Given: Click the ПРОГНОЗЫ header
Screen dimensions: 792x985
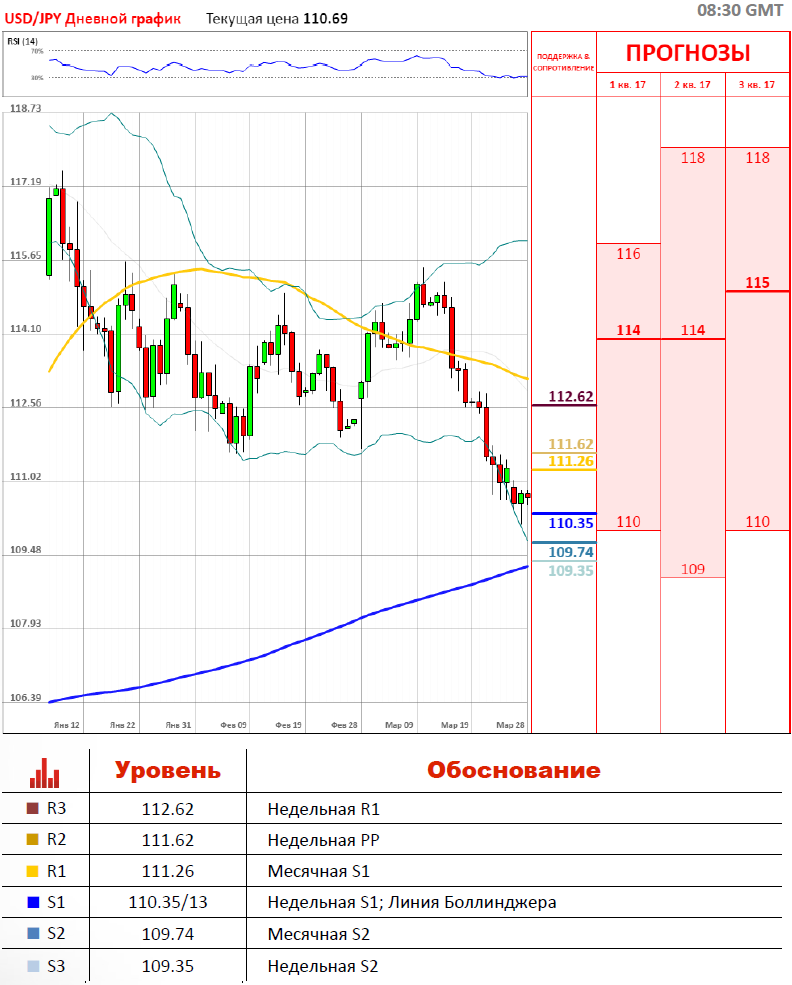Looking at the screenshot, I should [688, 53].
